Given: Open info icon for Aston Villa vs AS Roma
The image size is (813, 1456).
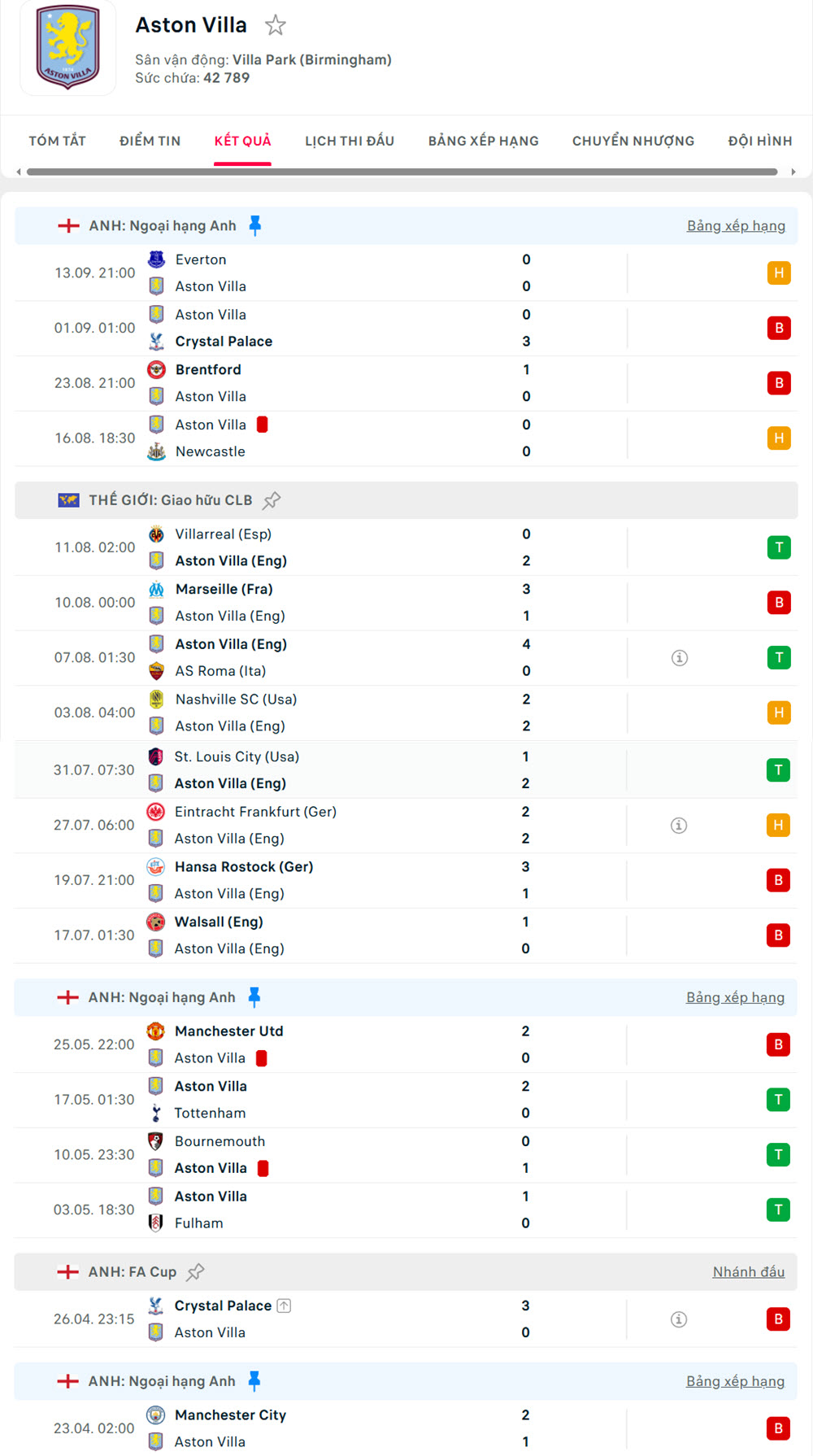Looking at the screenshot, I should [x=680, y=657].
